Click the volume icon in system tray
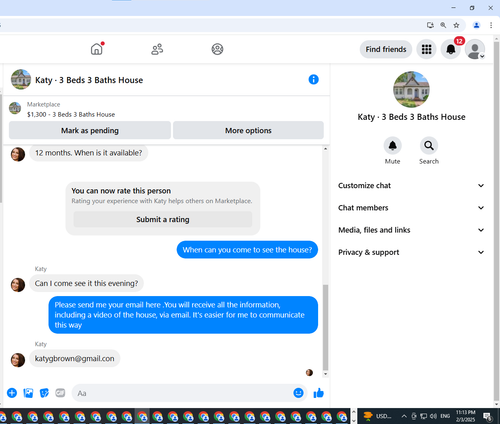 (433, 416)
